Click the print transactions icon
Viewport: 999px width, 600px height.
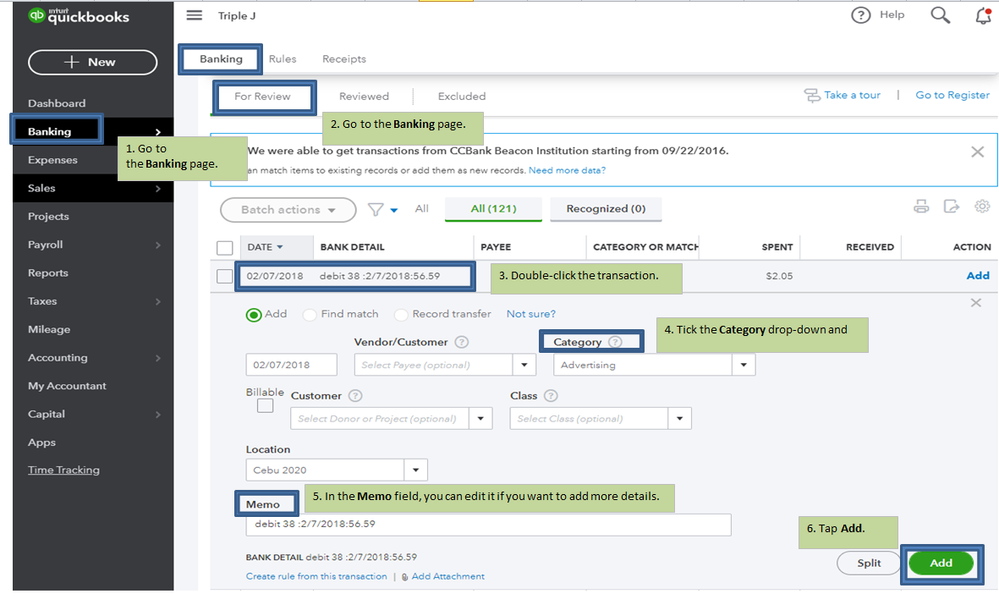[x=921, y=207]
